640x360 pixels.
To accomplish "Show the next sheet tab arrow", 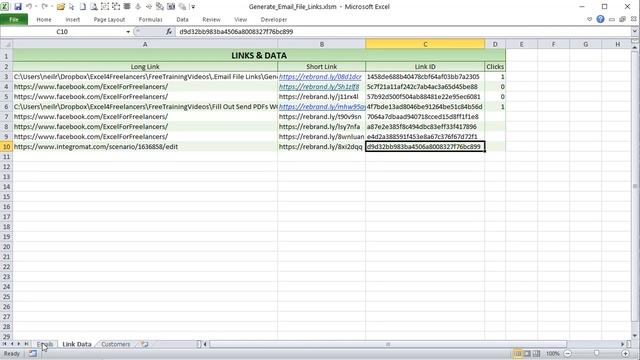I will 19,344.
